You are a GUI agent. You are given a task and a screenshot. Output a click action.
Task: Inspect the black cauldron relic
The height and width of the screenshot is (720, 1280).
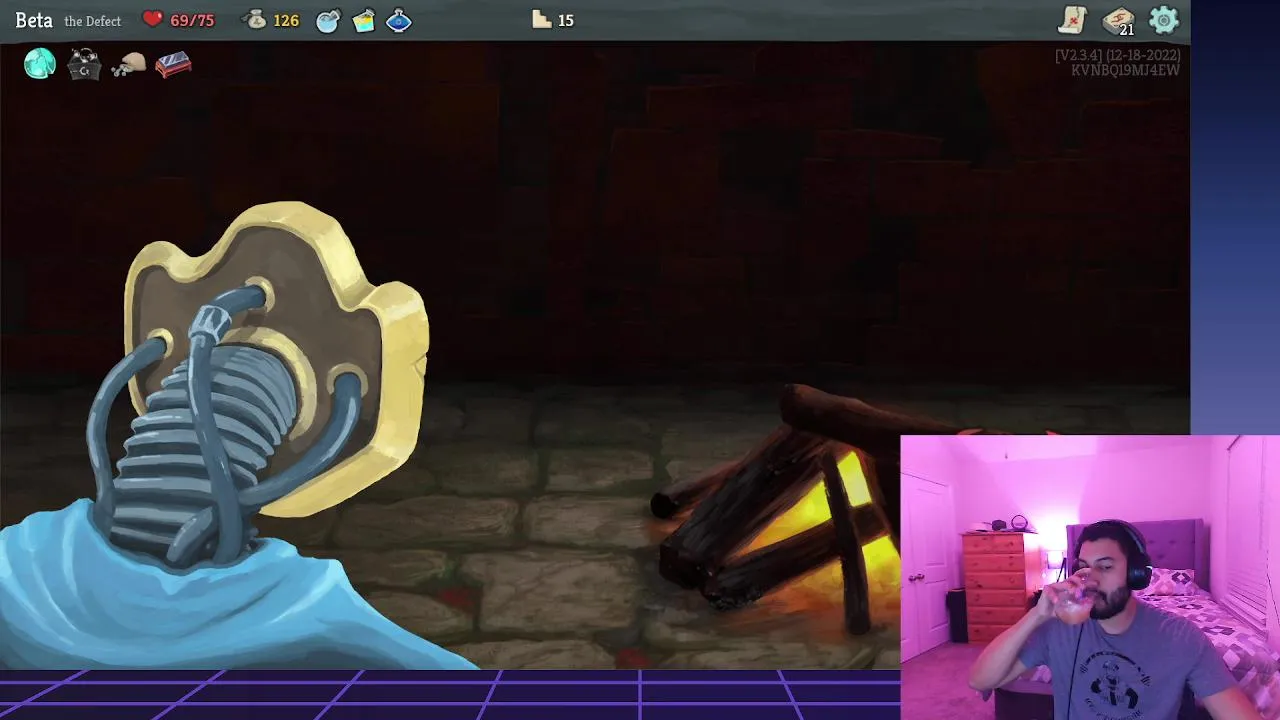[84, 65]
